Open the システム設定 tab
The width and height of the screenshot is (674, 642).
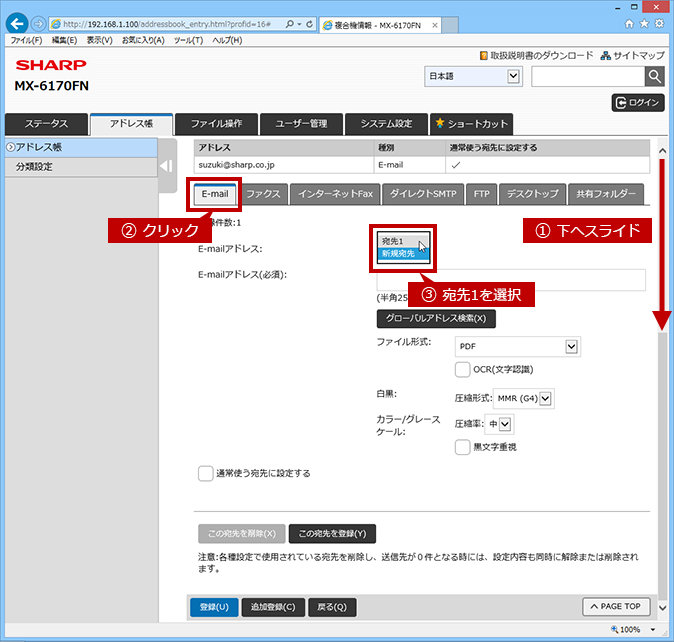click(386, 124)
